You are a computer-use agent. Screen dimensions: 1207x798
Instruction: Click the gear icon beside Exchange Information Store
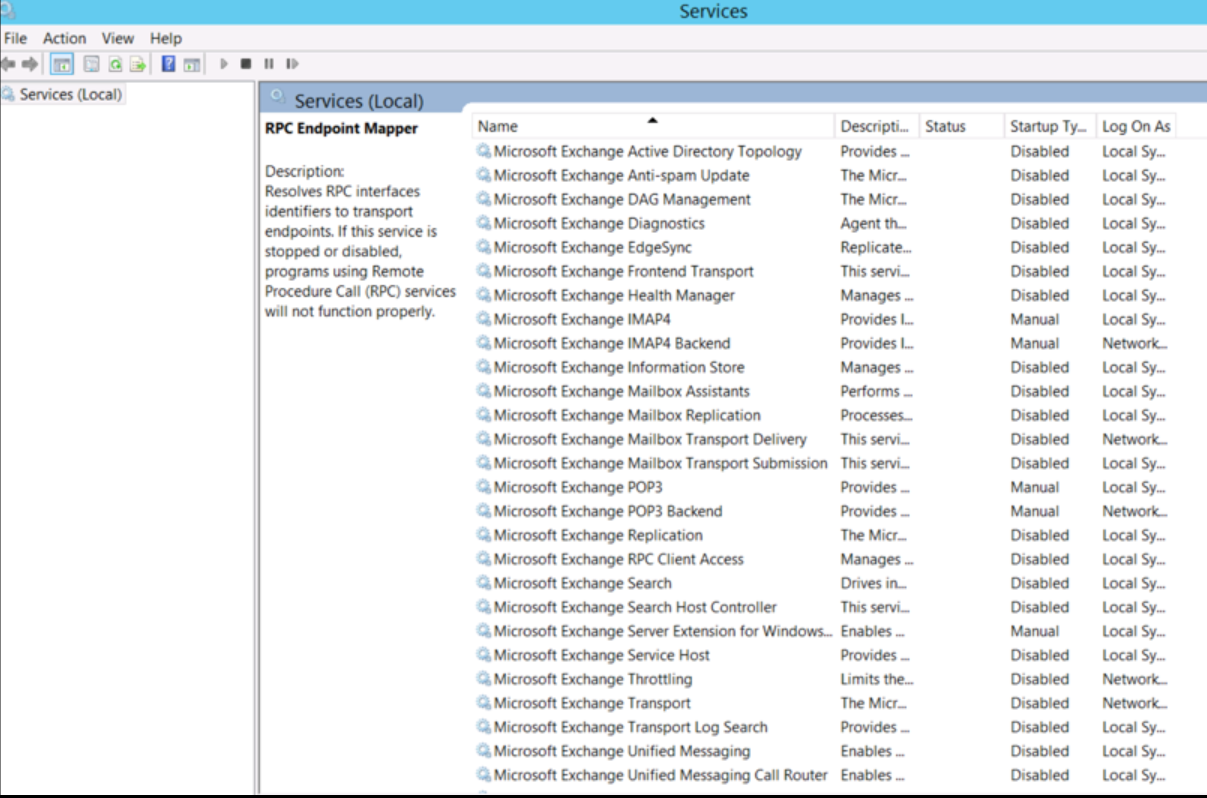pos(484,368)
